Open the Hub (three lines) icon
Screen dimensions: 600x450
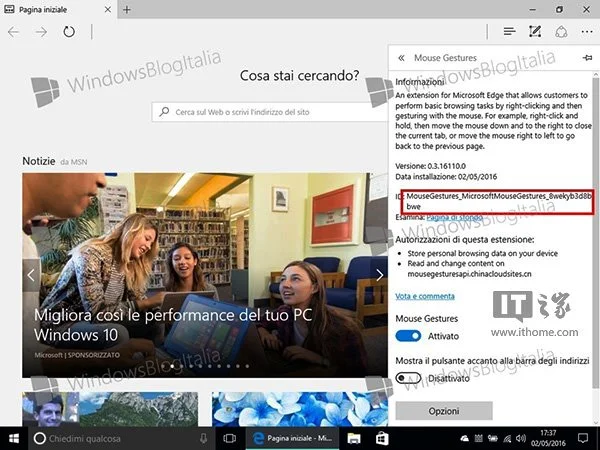pyautogui.click(x=509, y=31)
